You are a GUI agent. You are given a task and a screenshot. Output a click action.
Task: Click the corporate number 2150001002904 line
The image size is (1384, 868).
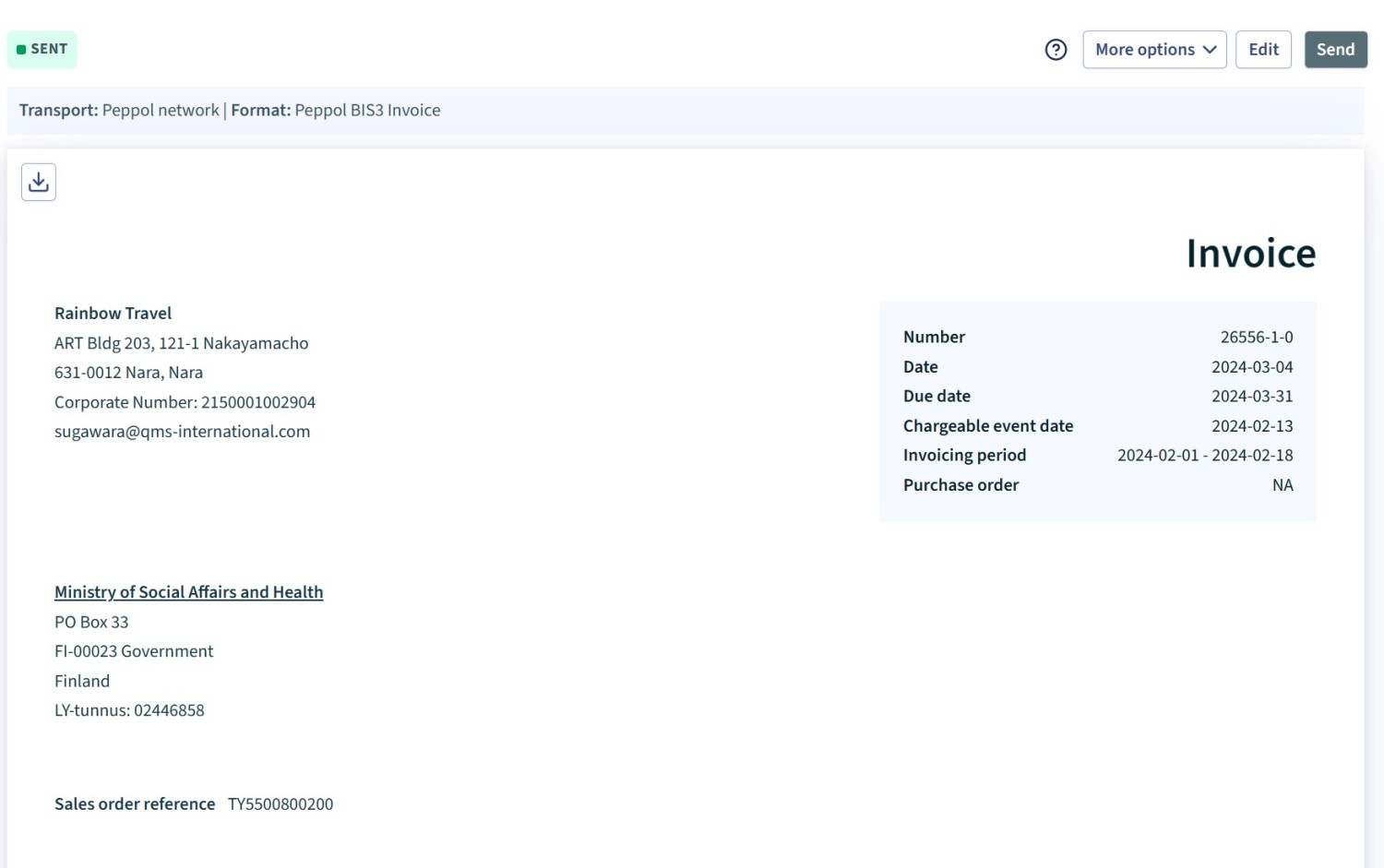(185, 403)
